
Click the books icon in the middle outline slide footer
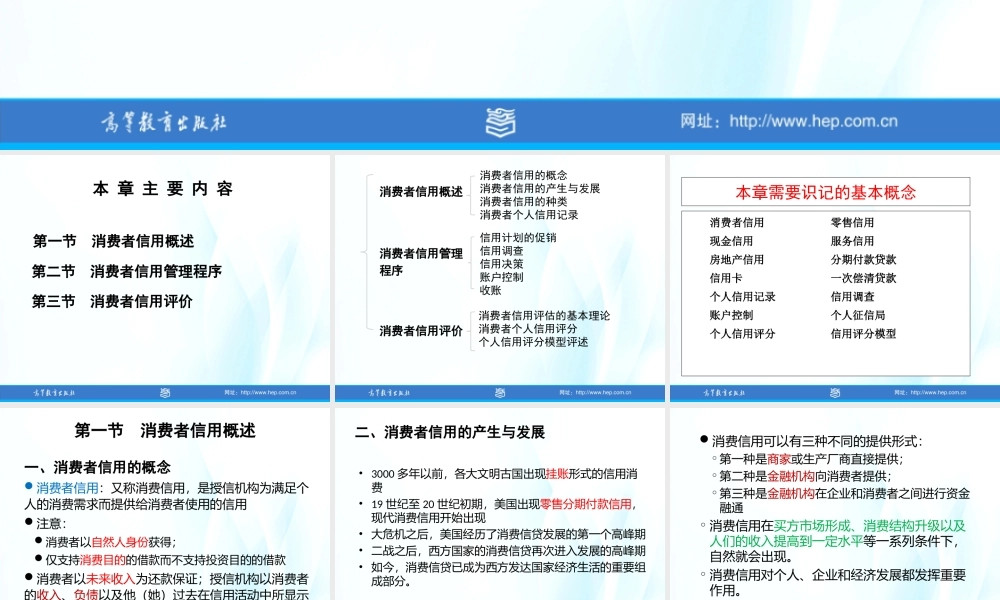[x=502, y=393]
